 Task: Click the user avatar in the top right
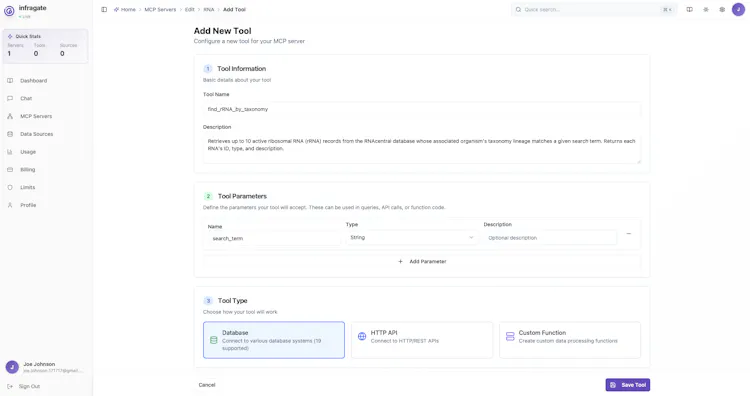738,10
